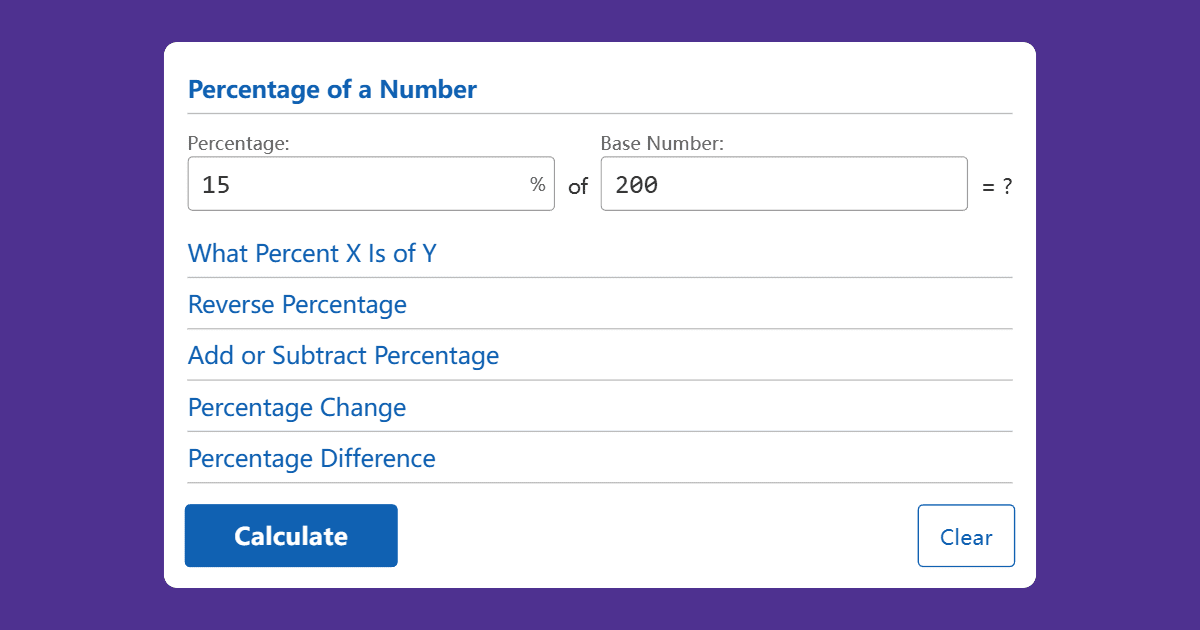This screenshot has width=1200, height=630.
Task: Click the Percentage of a Number heading
Action: click(x=331, y=90)
